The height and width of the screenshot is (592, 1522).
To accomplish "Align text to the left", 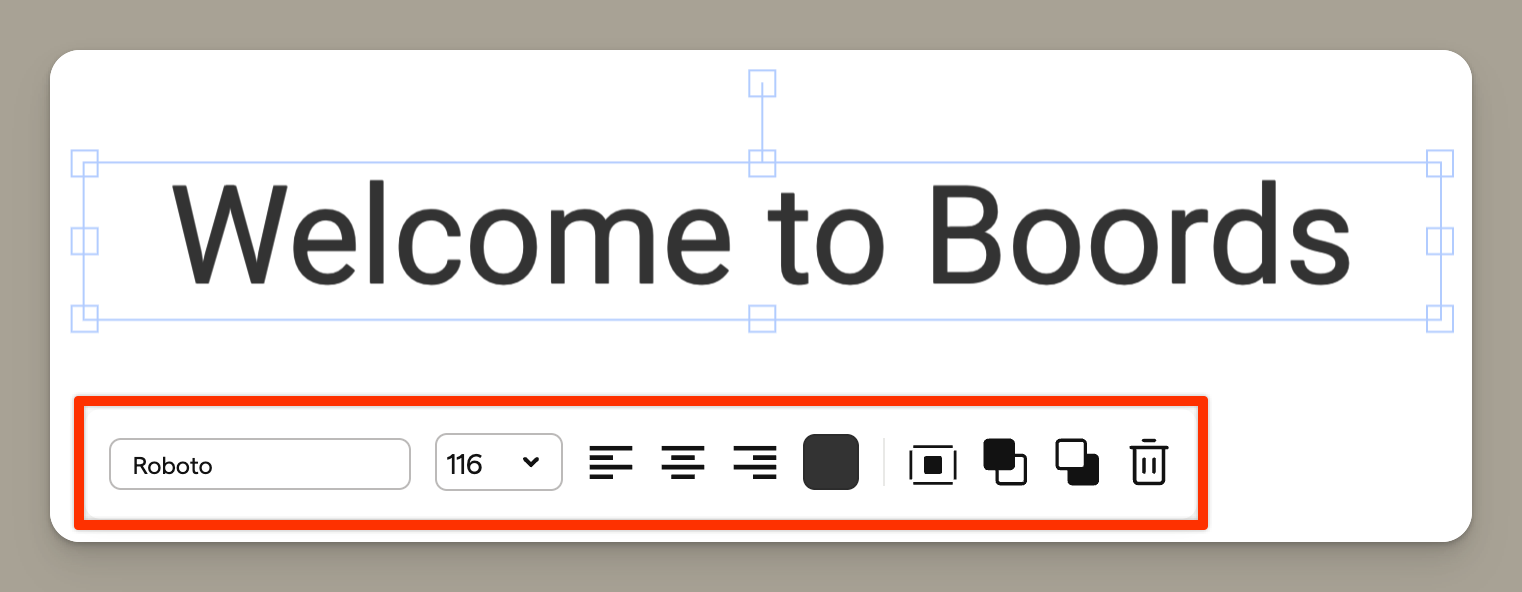I will click(x=611, y=462).
